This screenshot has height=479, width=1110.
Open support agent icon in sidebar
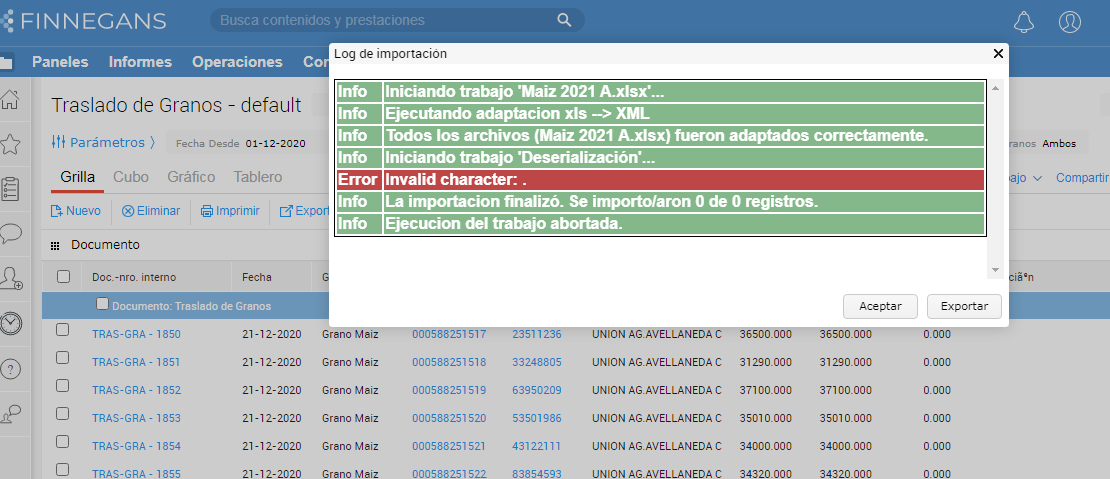point(11,415)
